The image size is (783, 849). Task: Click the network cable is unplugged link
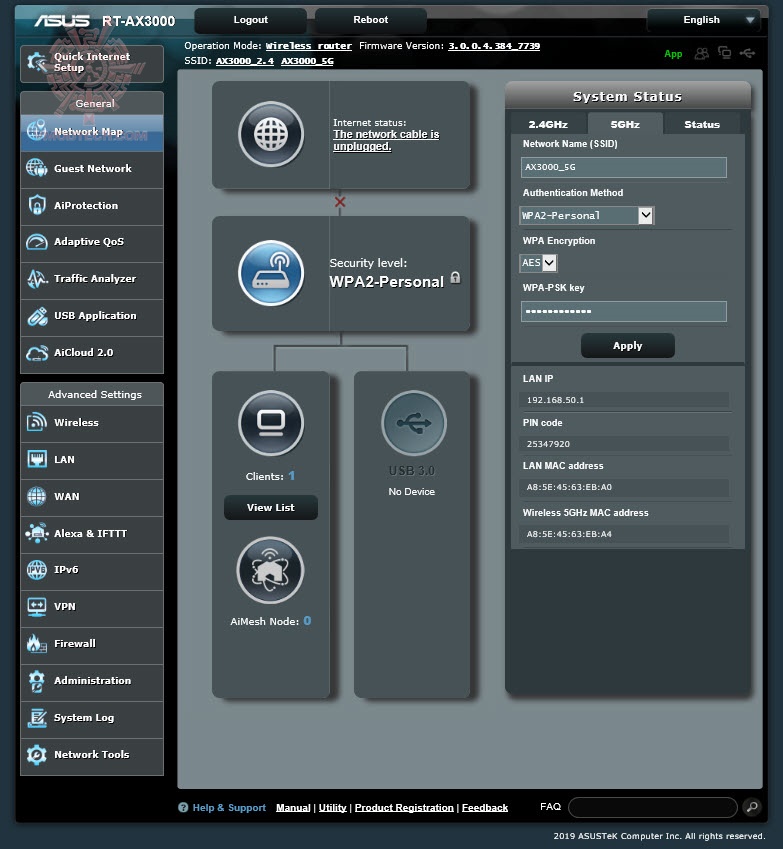[x=386, y=140]
